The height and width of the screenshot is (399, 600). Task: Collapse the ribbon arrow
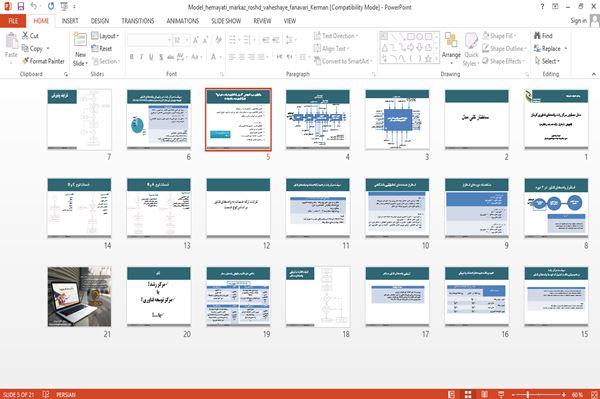click(593, 74)
